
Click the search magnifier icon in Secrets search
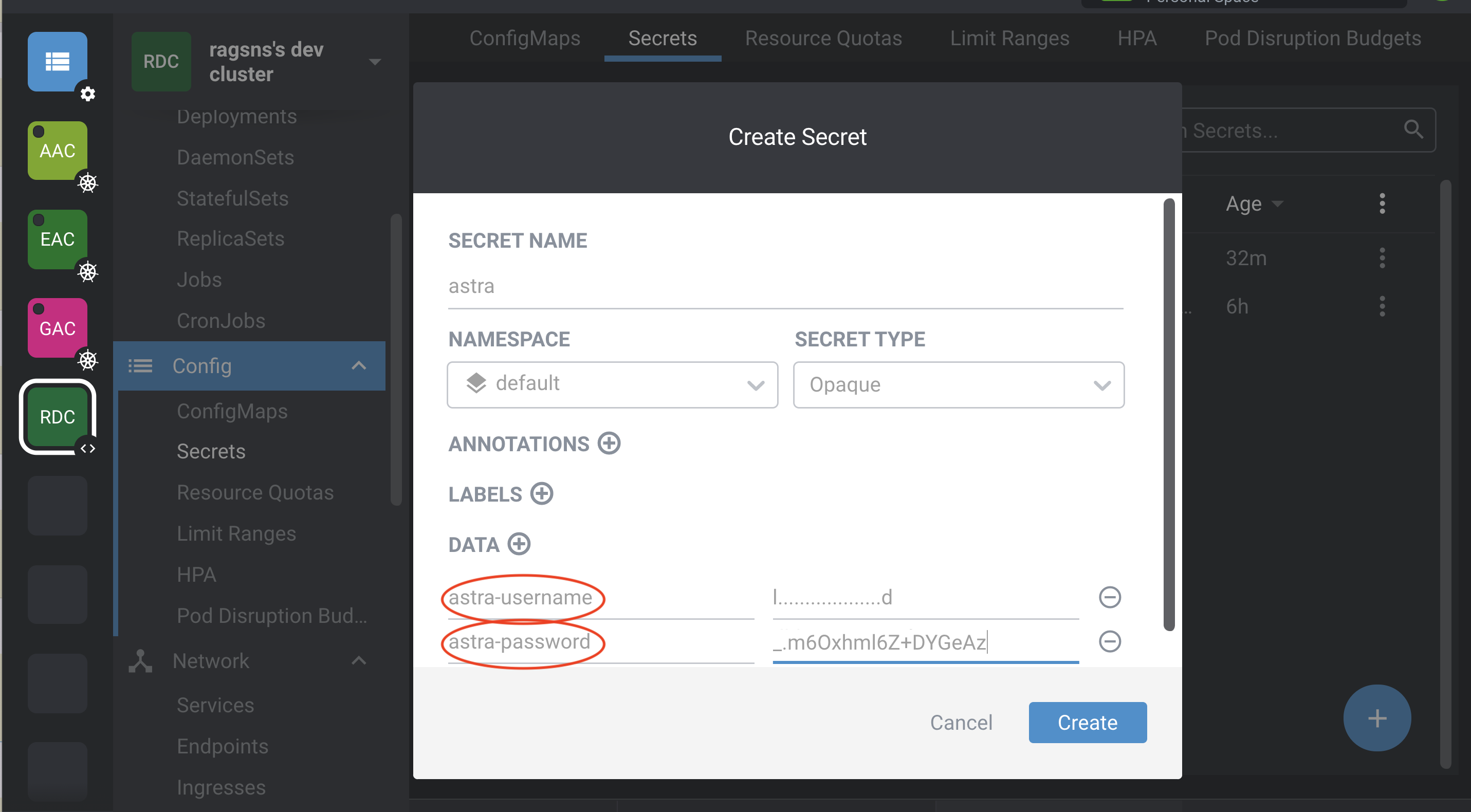tap(1413, 130)
